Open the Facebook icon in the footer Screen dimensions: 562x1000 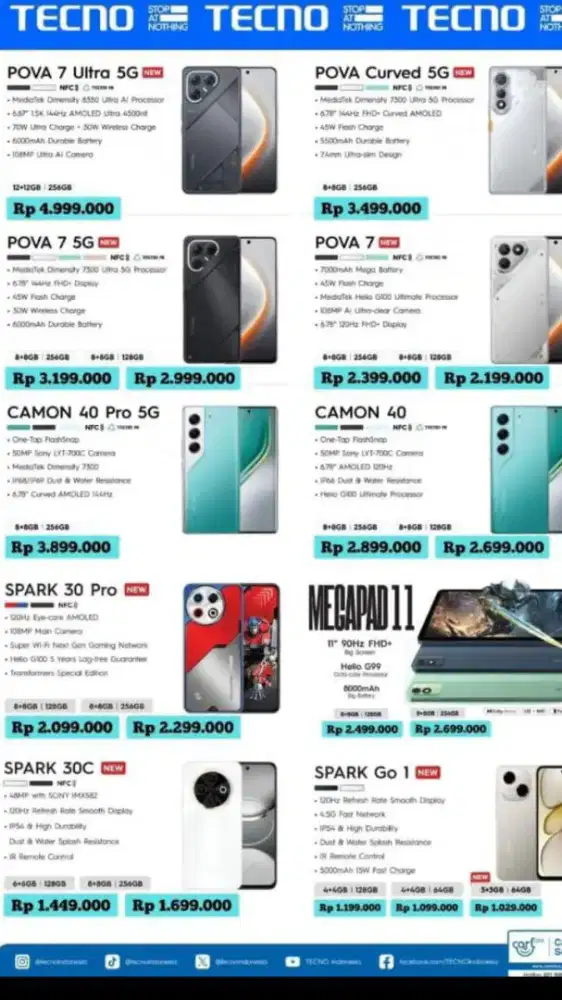pos(386,961)
